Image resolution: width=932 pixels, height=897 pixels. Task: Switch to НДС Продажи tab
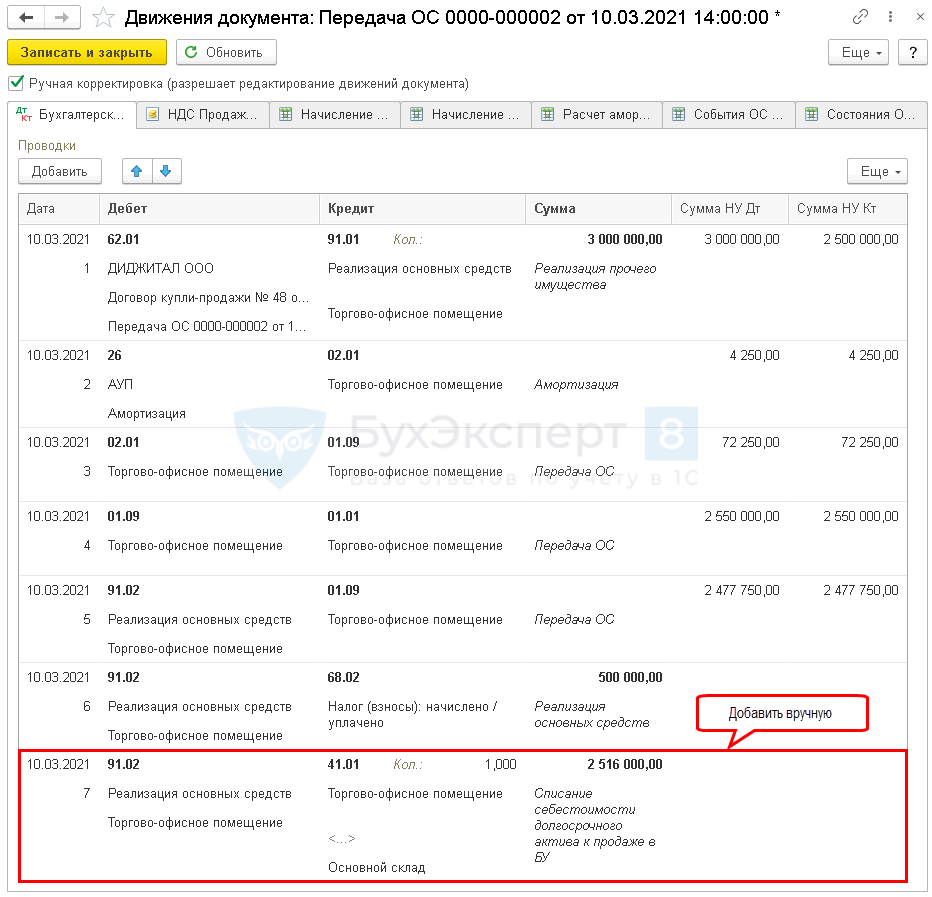coord(203,115)
